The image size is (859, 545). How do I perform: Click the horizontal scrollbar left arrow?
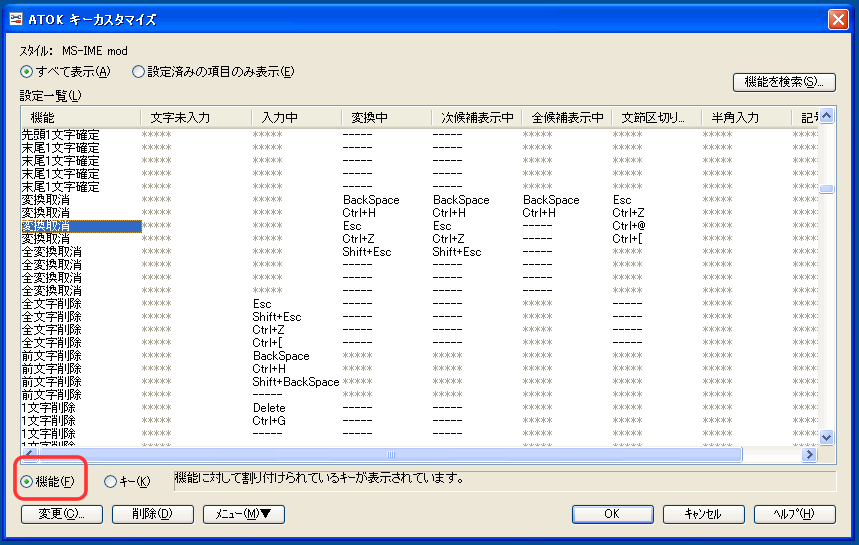point(29,454)
